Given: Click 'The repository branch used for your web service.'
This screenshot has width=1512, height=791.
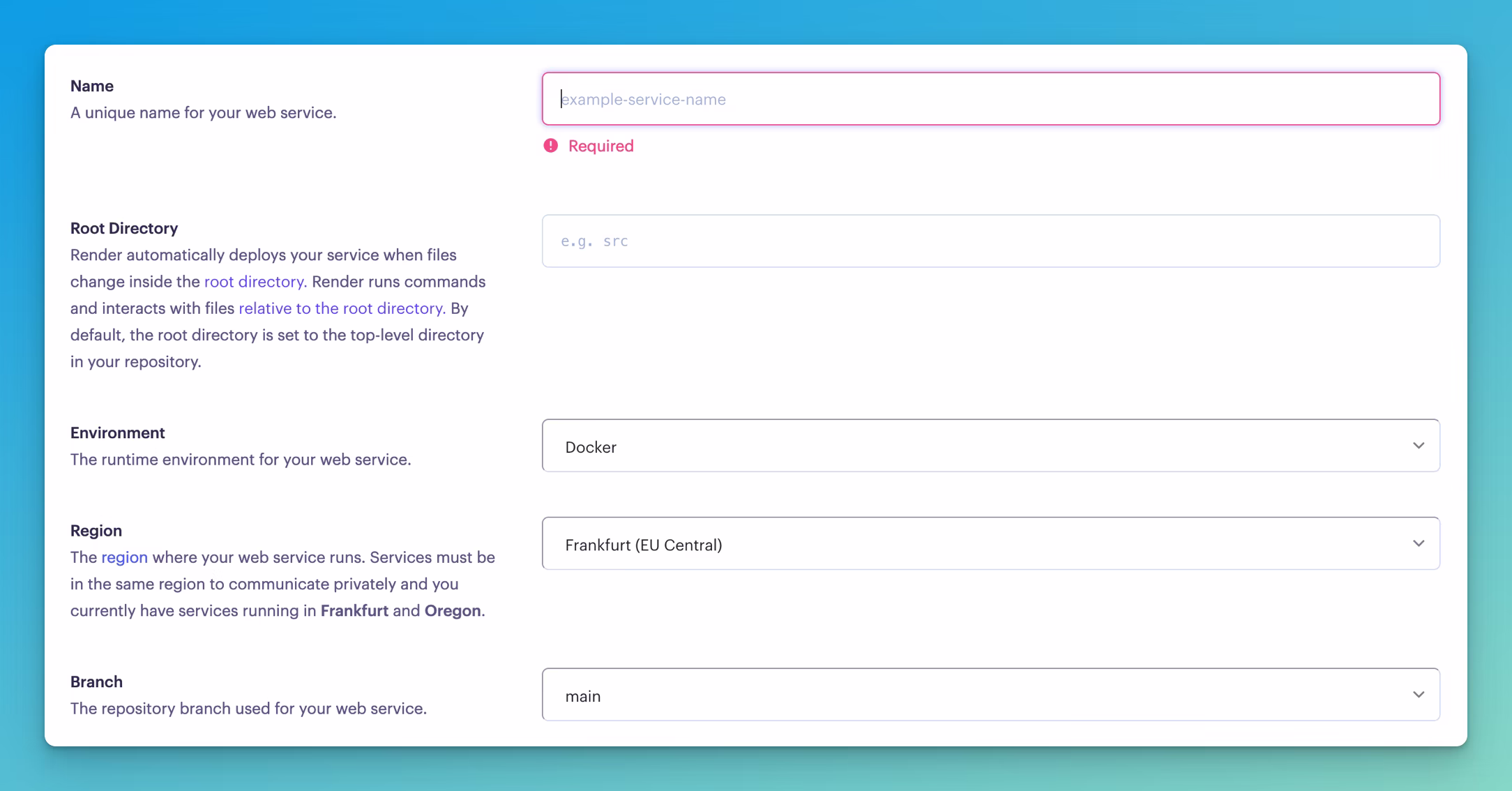Looking at the screenshot, I should click(248, 709).
